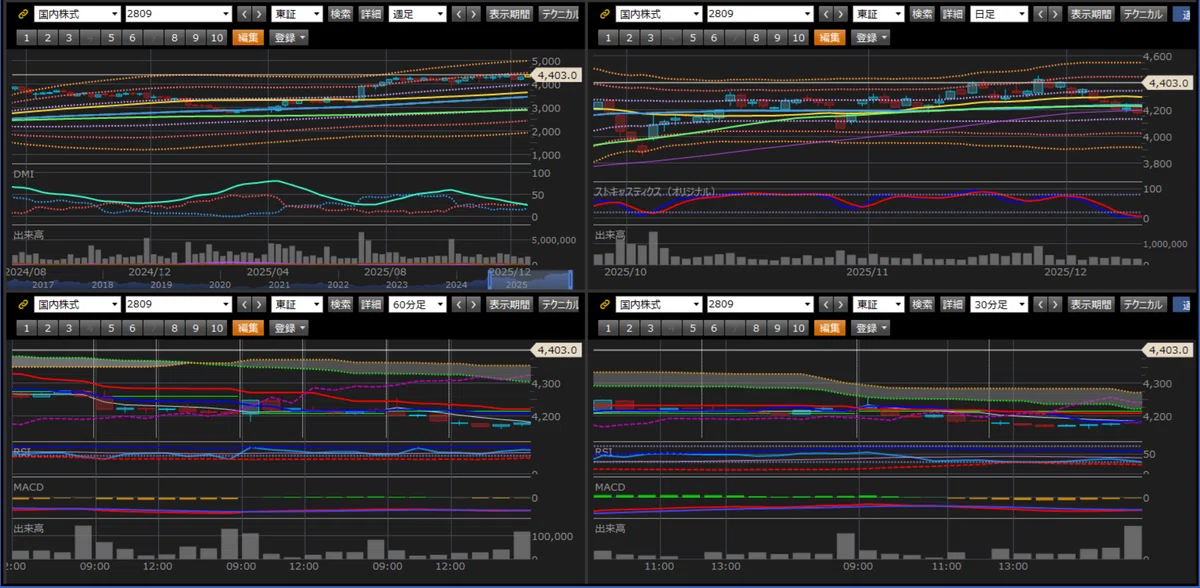Viewport: 1200px width, 588px height.
Task: Click 編集 button in 60分足 panel
Action: 247,327
